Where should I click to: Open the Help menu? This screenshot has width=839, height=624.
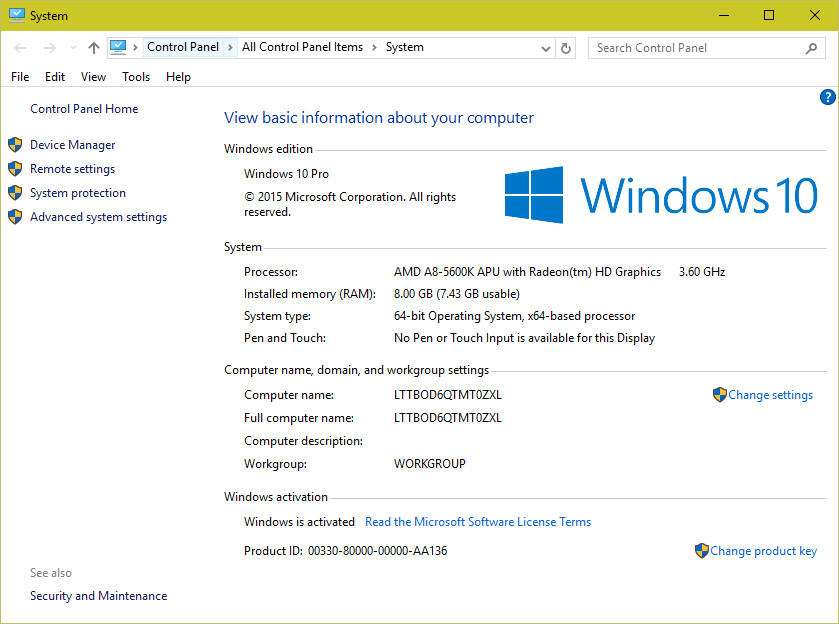pos(178,77)
